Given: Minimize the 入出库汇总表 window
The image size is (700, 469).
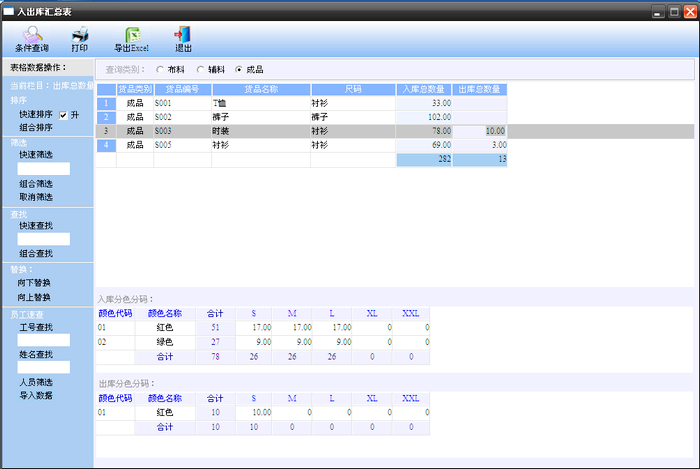Looking at the screenshot, I should click(658, 10).
